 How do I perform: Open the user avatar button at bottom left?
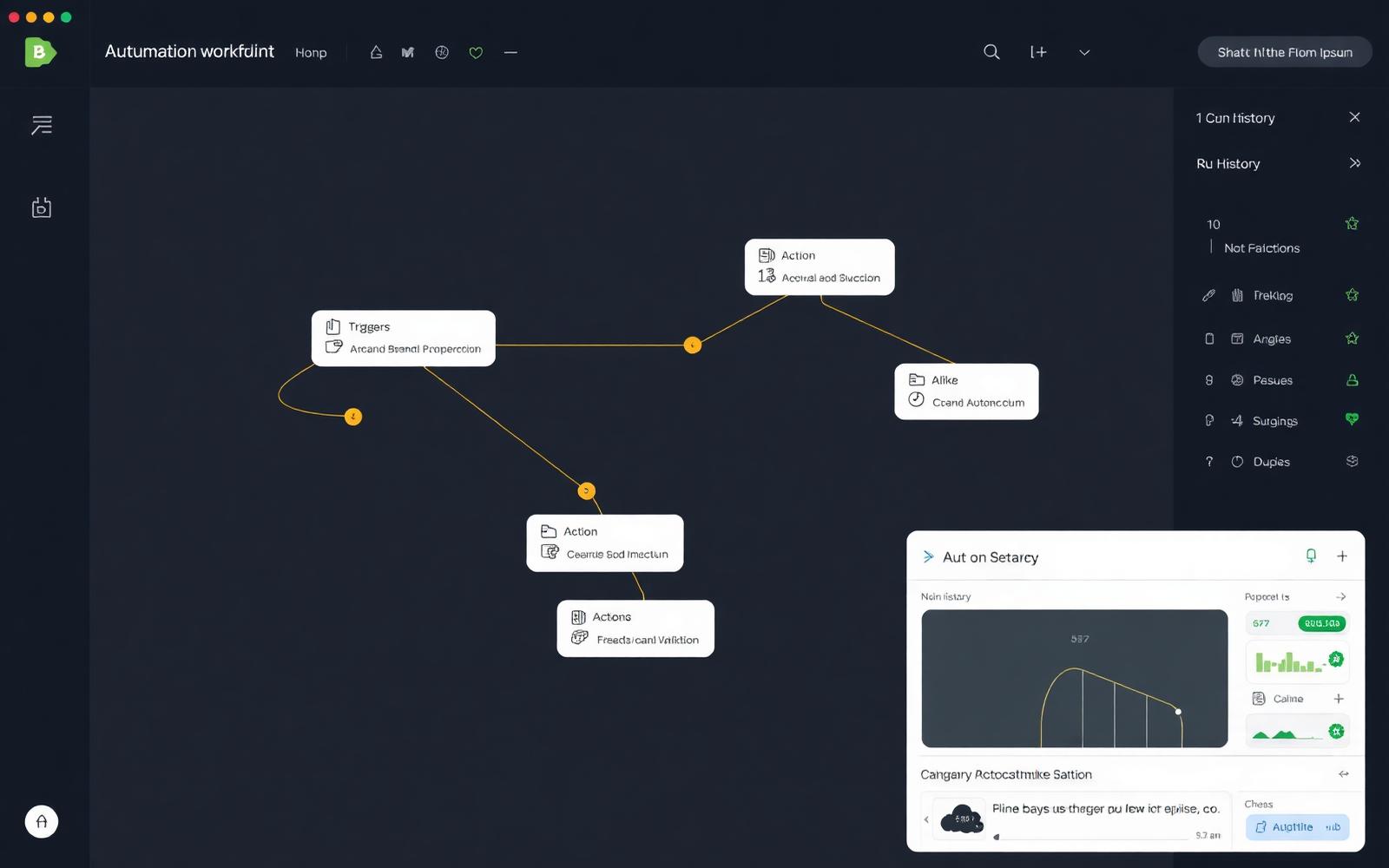point(42,821)
